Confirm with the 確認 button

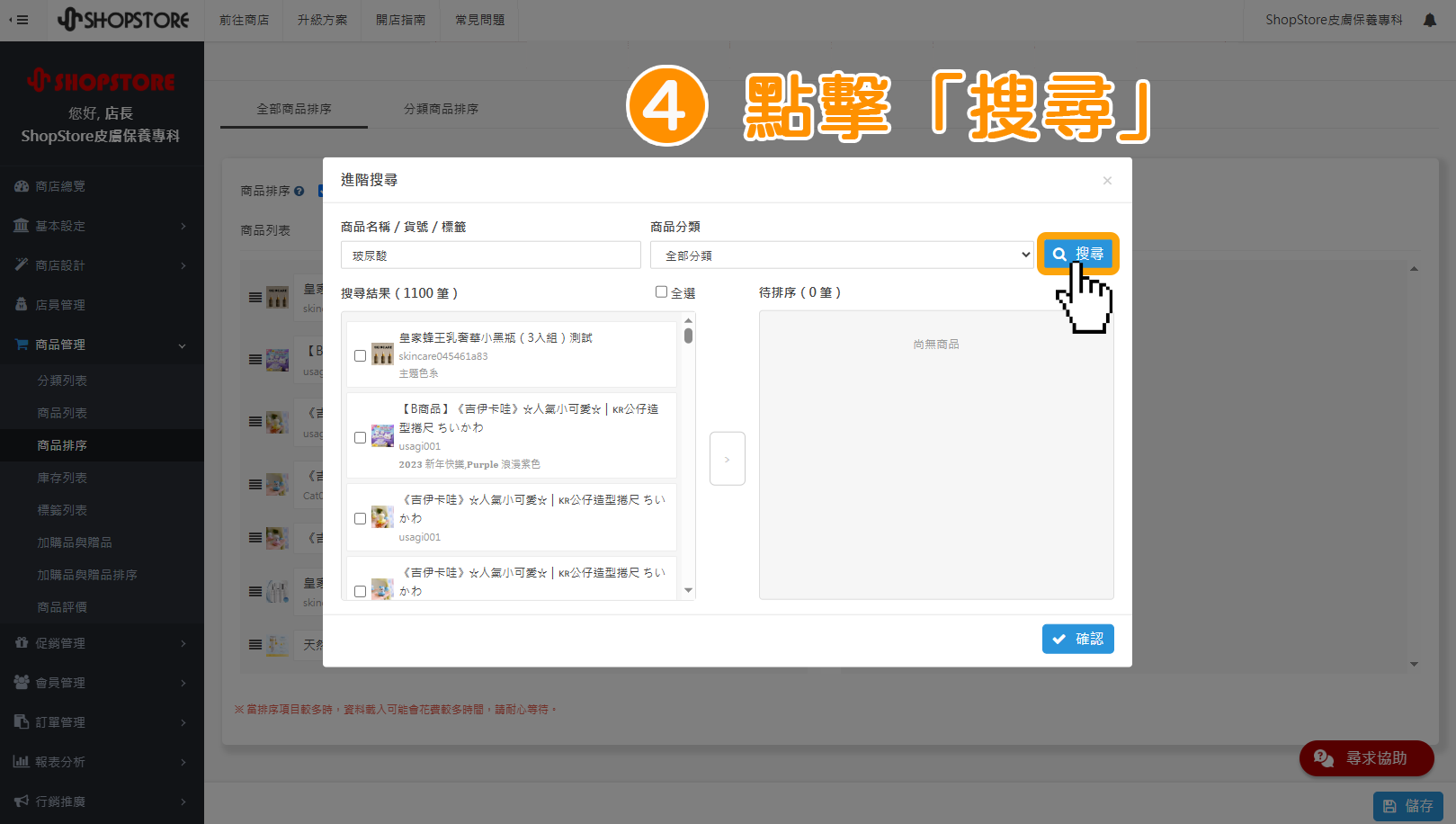tap(1078, 639)
